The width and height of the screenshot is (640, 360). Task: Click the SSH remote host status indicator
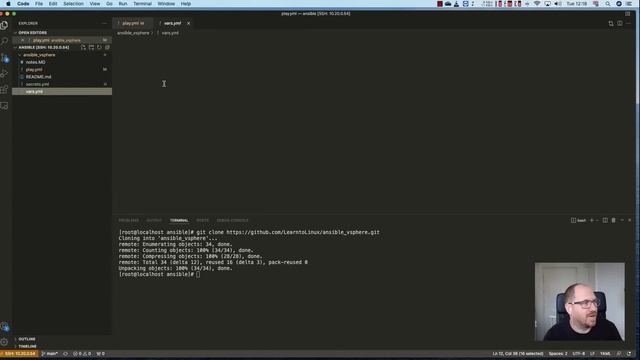coord(19,354)
